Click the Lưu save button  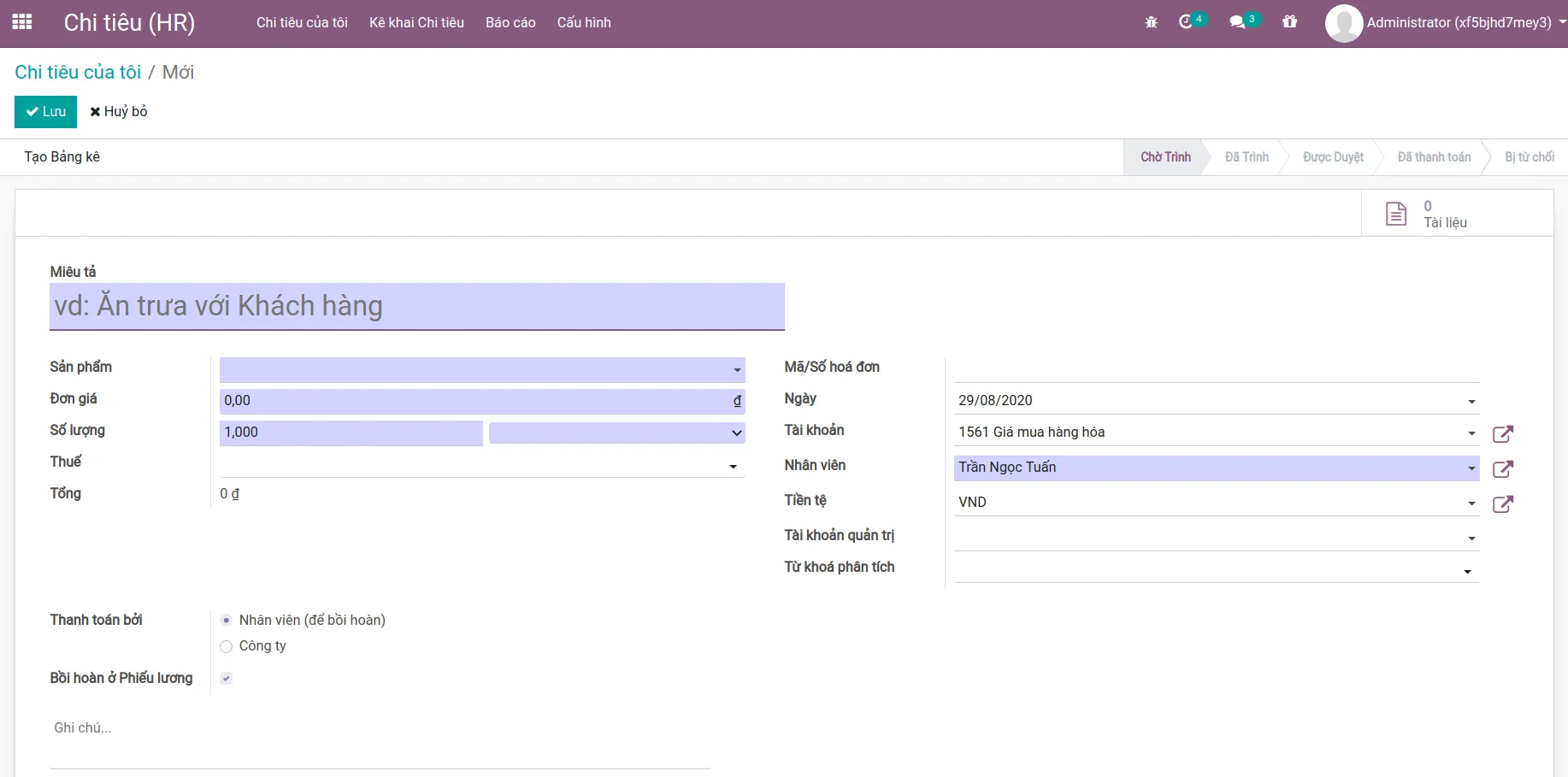coord(45,112)
